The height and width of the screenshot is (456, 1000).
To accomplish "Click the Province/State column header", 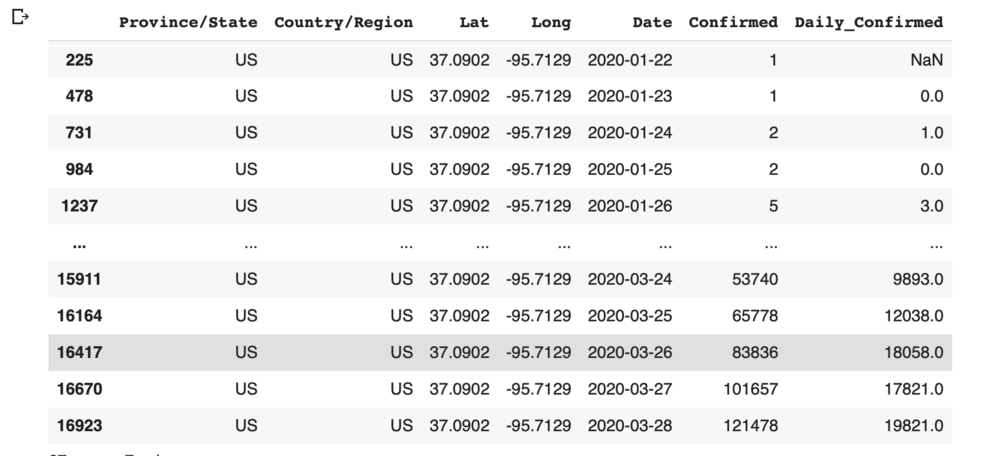I will pos(188,22).
